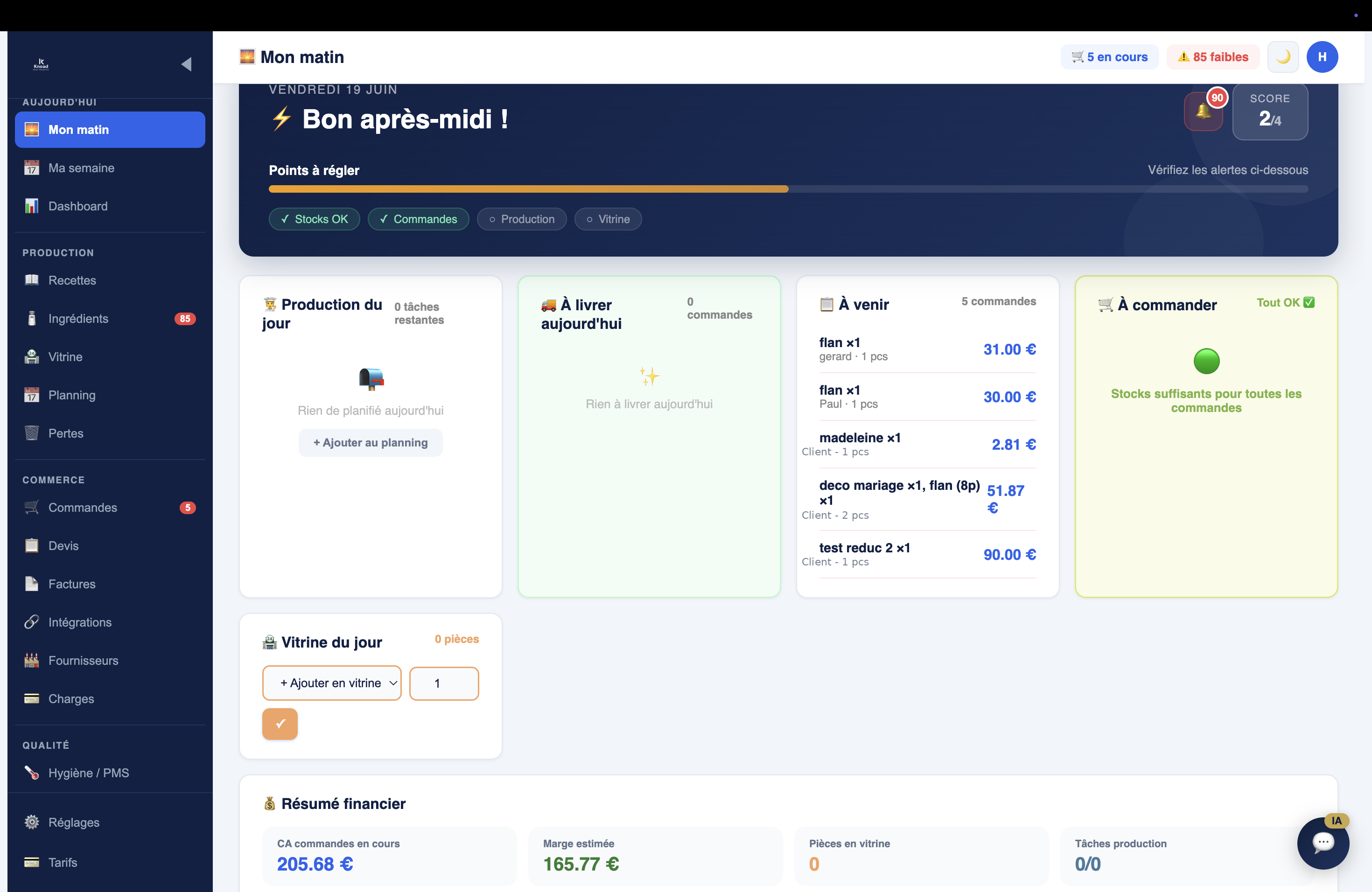Screen dimensions: 1372x892
Task: Click the Planning calendar icon
Action: point(32,395)
